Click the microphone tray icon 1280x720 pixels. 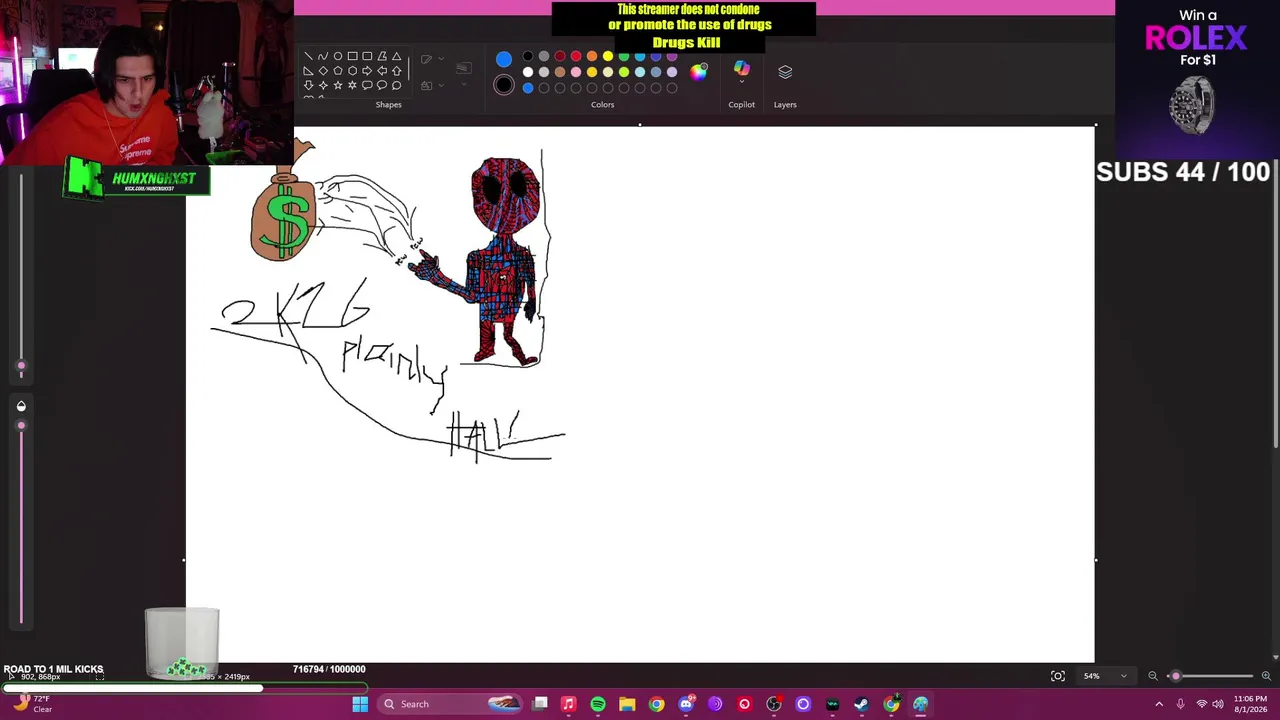1181,704
